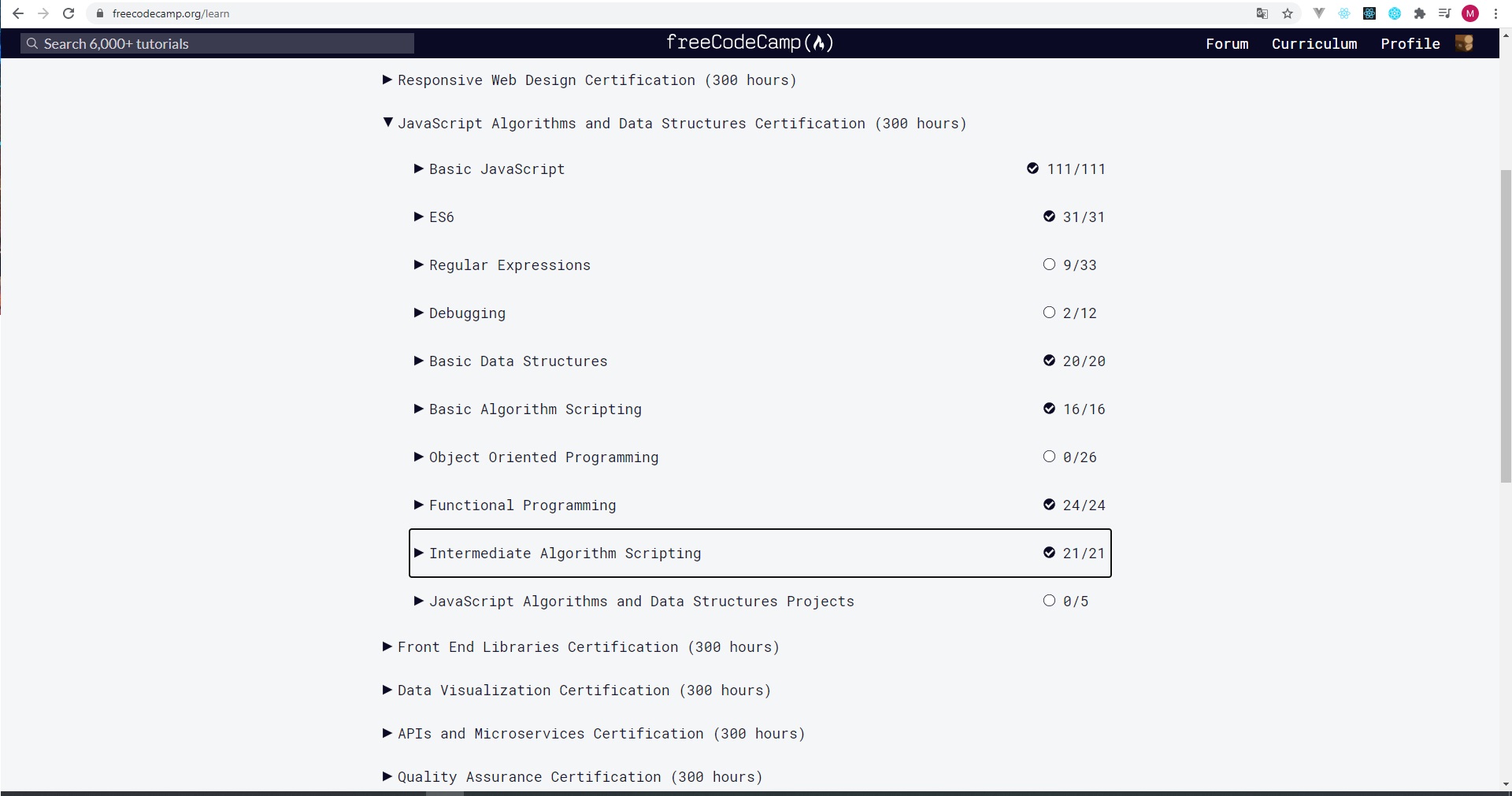The width and height of the screenshot is (1512, 796).
Task: Reload the freeCodeCamp page
Action: (69, 13)
